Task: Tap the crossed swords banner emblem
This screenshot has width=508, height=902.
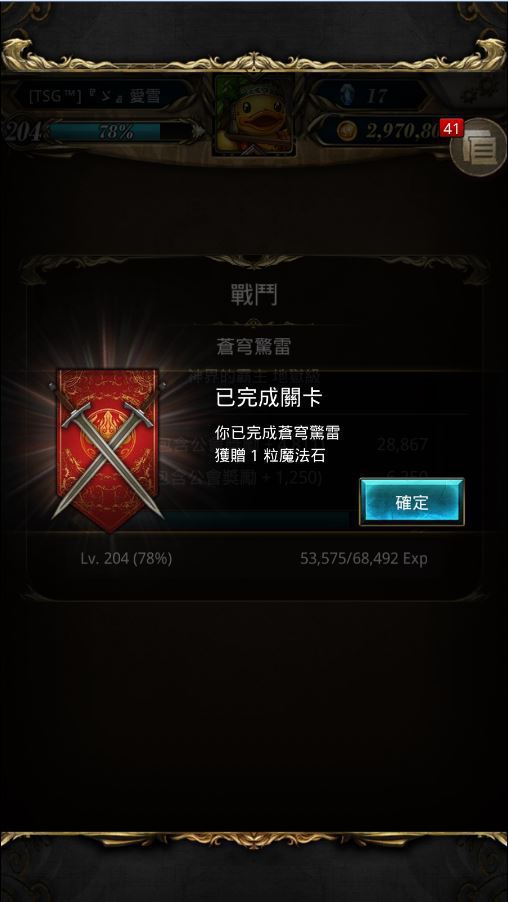Action: [108, 450]
